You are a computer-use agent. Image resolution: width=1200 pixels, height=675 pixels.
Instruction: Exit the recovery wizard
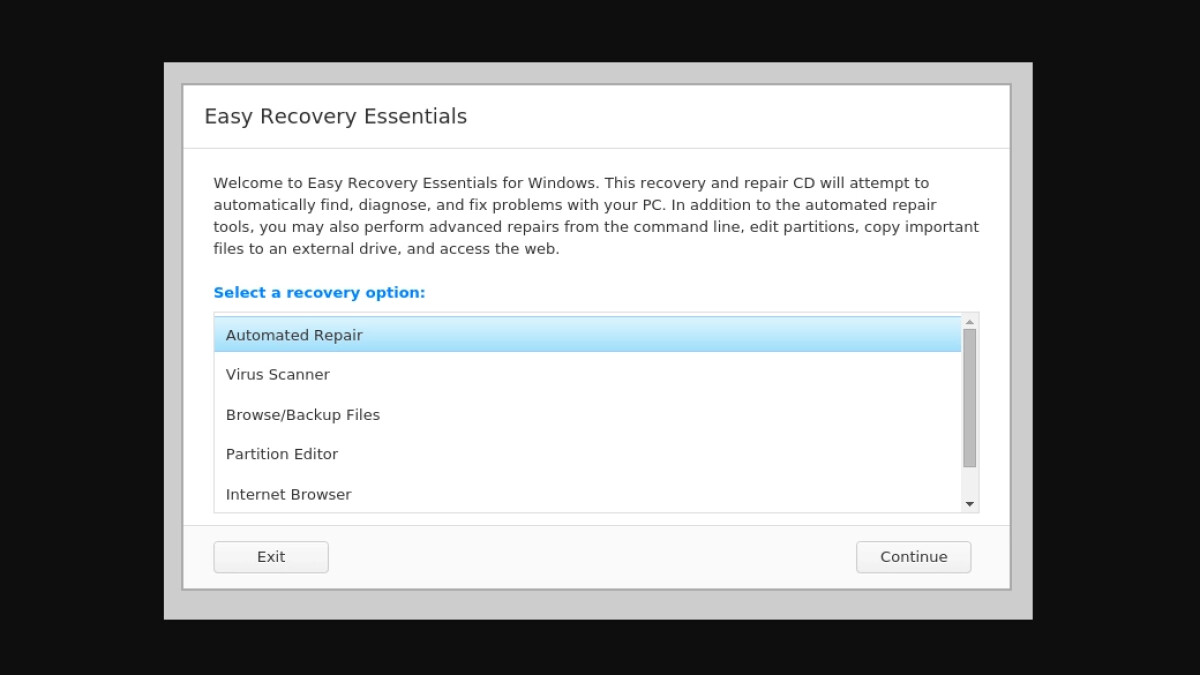coord(270,557)
